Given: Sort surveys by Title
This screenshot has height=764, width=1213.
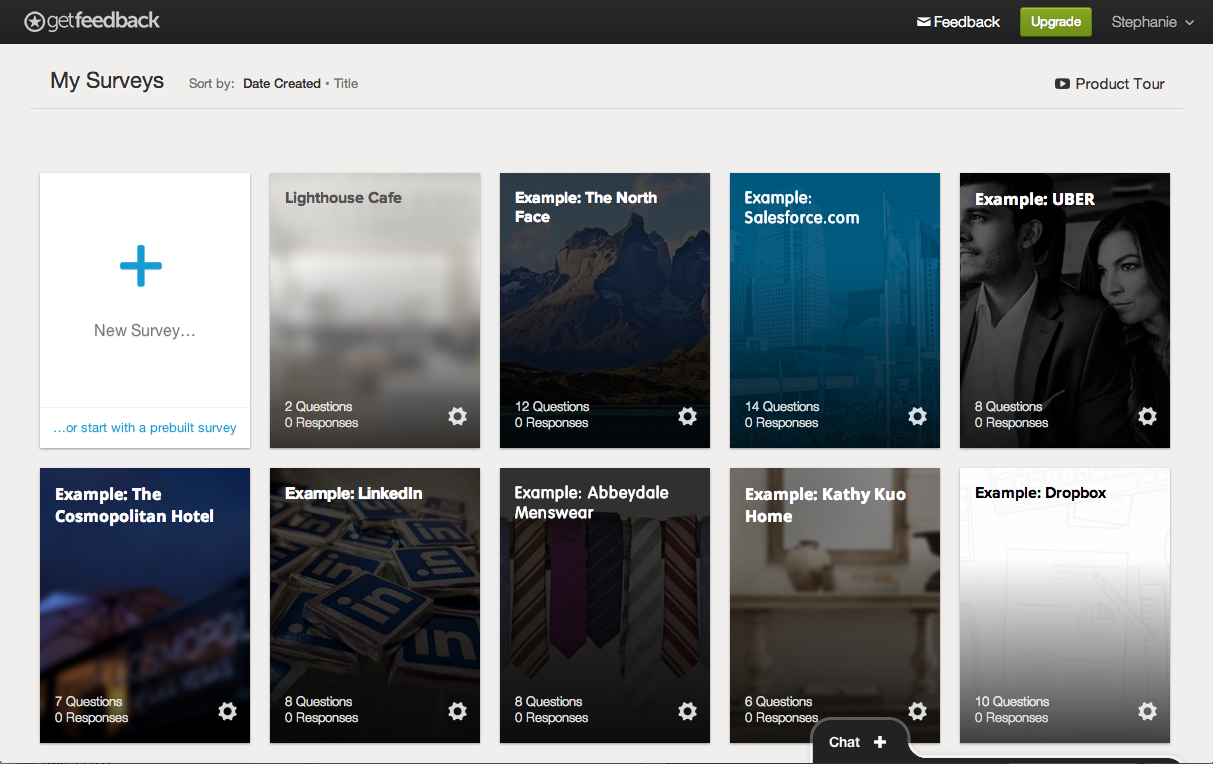Looking at the screenshot, I should coord(346,84).
